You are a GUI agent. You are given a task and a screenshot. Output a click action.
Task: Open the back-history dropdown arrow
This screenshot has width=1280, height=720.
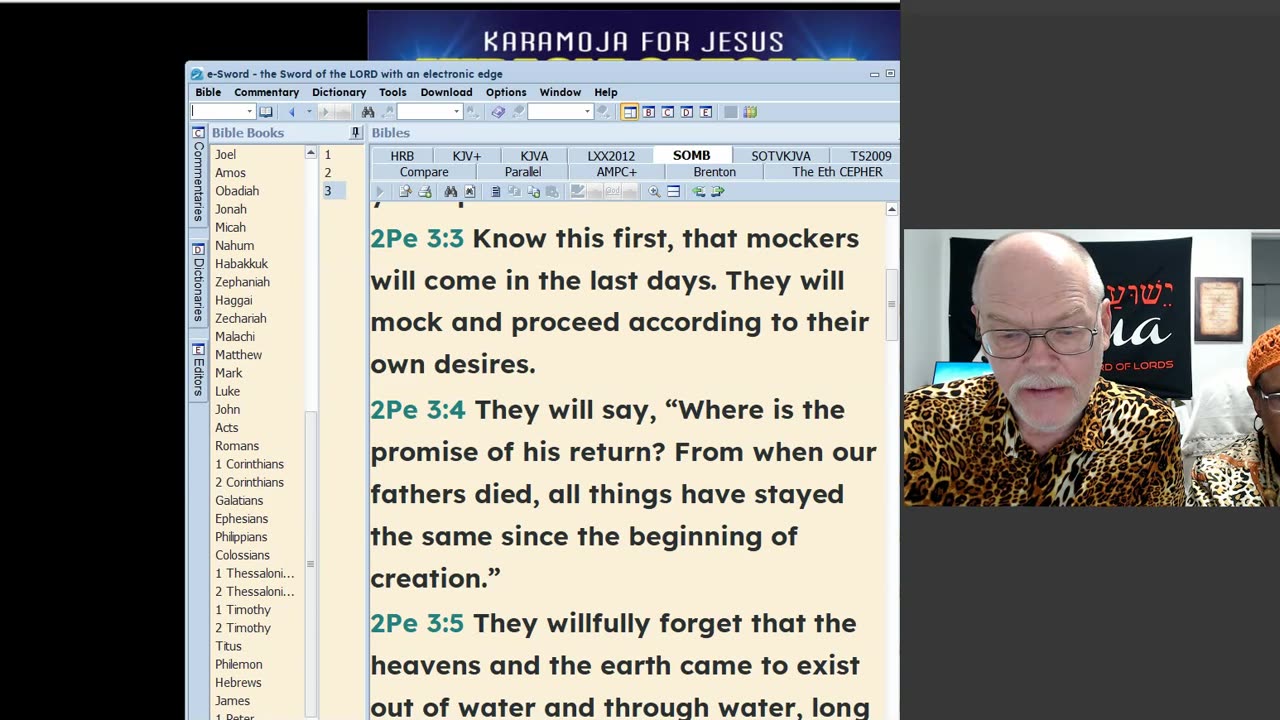309,112
